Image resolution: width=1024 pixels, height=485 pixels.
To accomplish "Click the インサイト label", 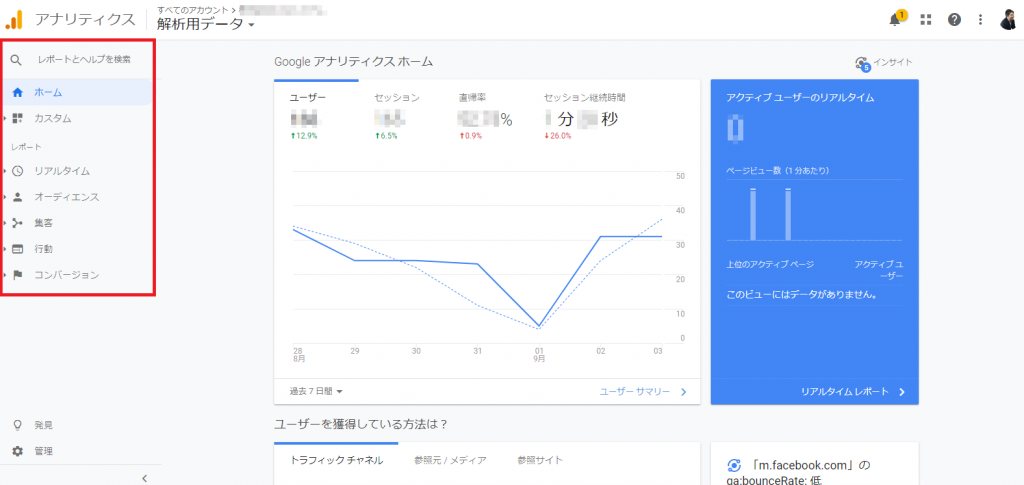I will tap(893, 63).
